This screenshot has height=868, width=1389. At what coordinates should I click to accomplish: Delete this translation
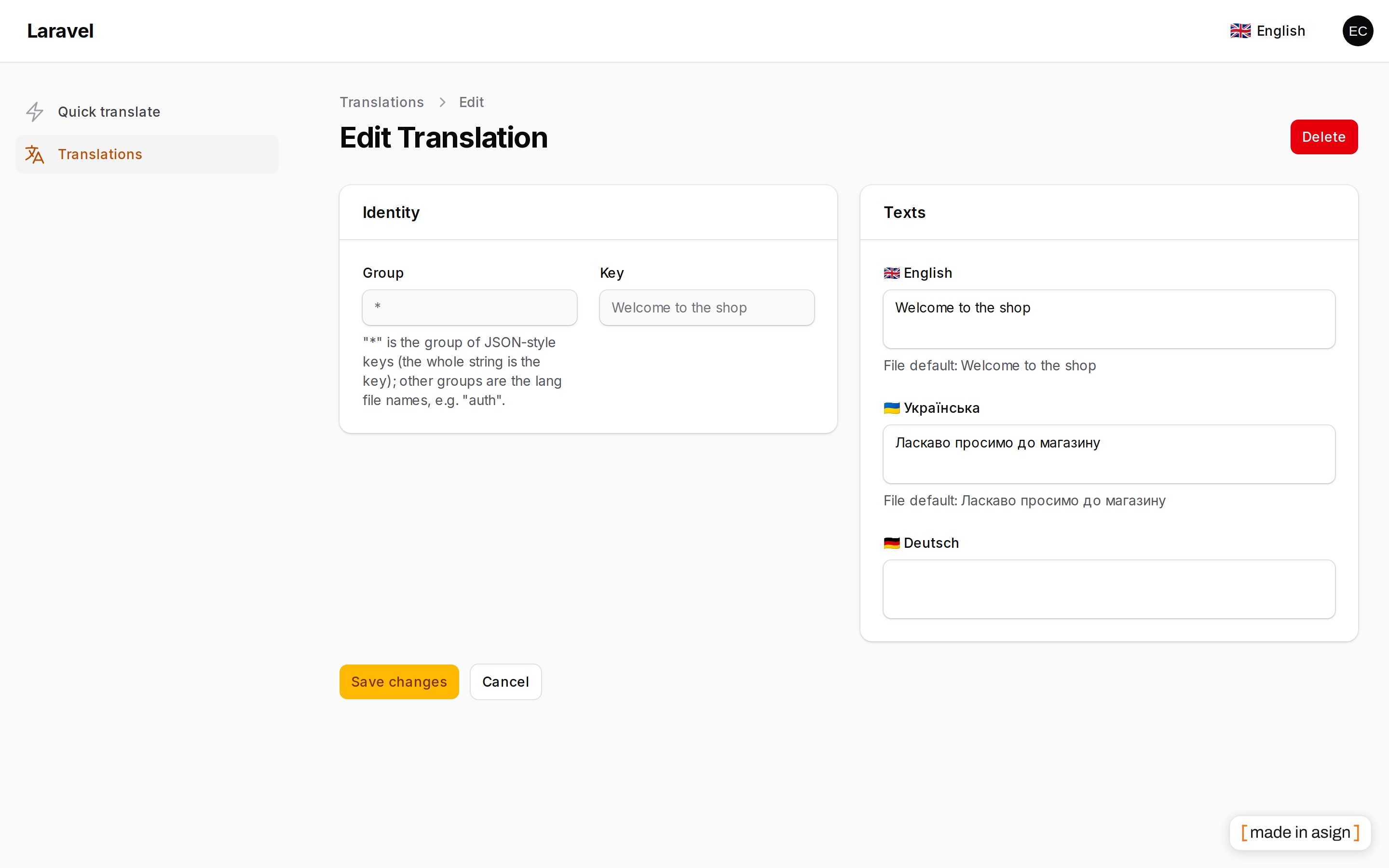point(1323,137)
